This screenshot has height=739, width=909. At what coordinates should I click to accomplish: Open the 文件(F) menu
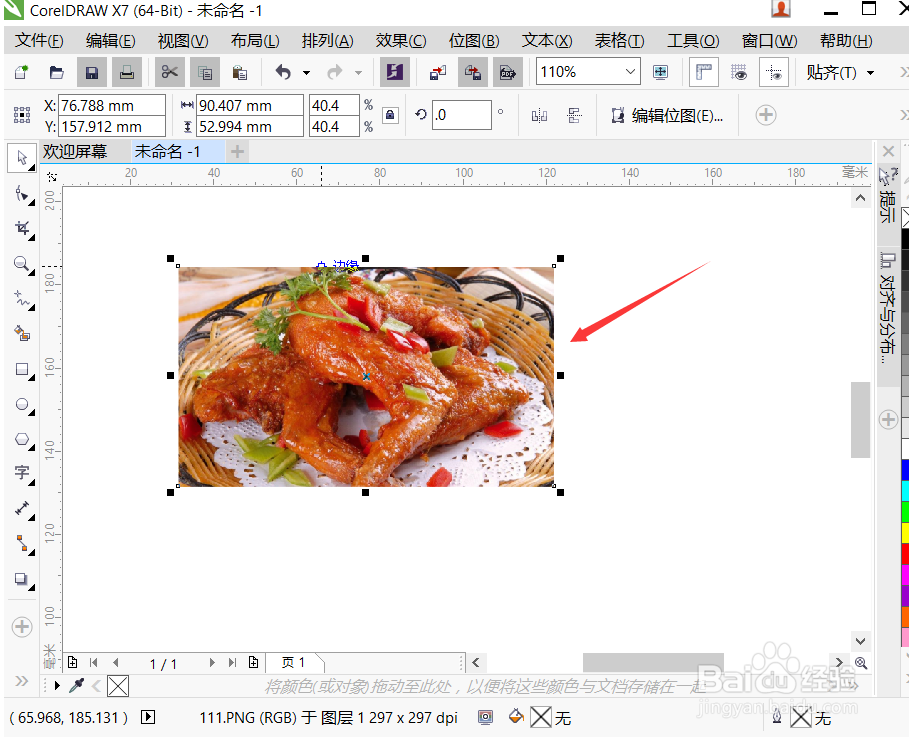[x=39, y=41]
